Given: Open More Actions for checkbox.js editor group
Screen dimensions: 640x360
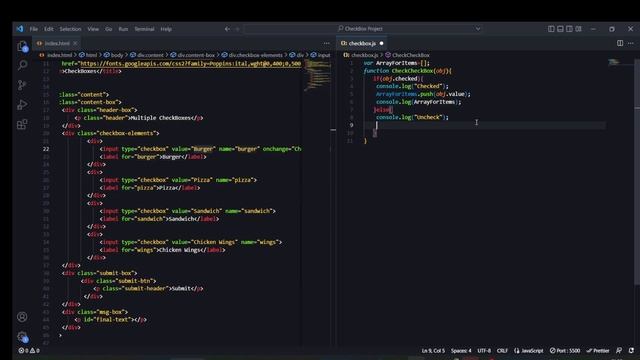Looking at the screenshot, I should (631, 43).
